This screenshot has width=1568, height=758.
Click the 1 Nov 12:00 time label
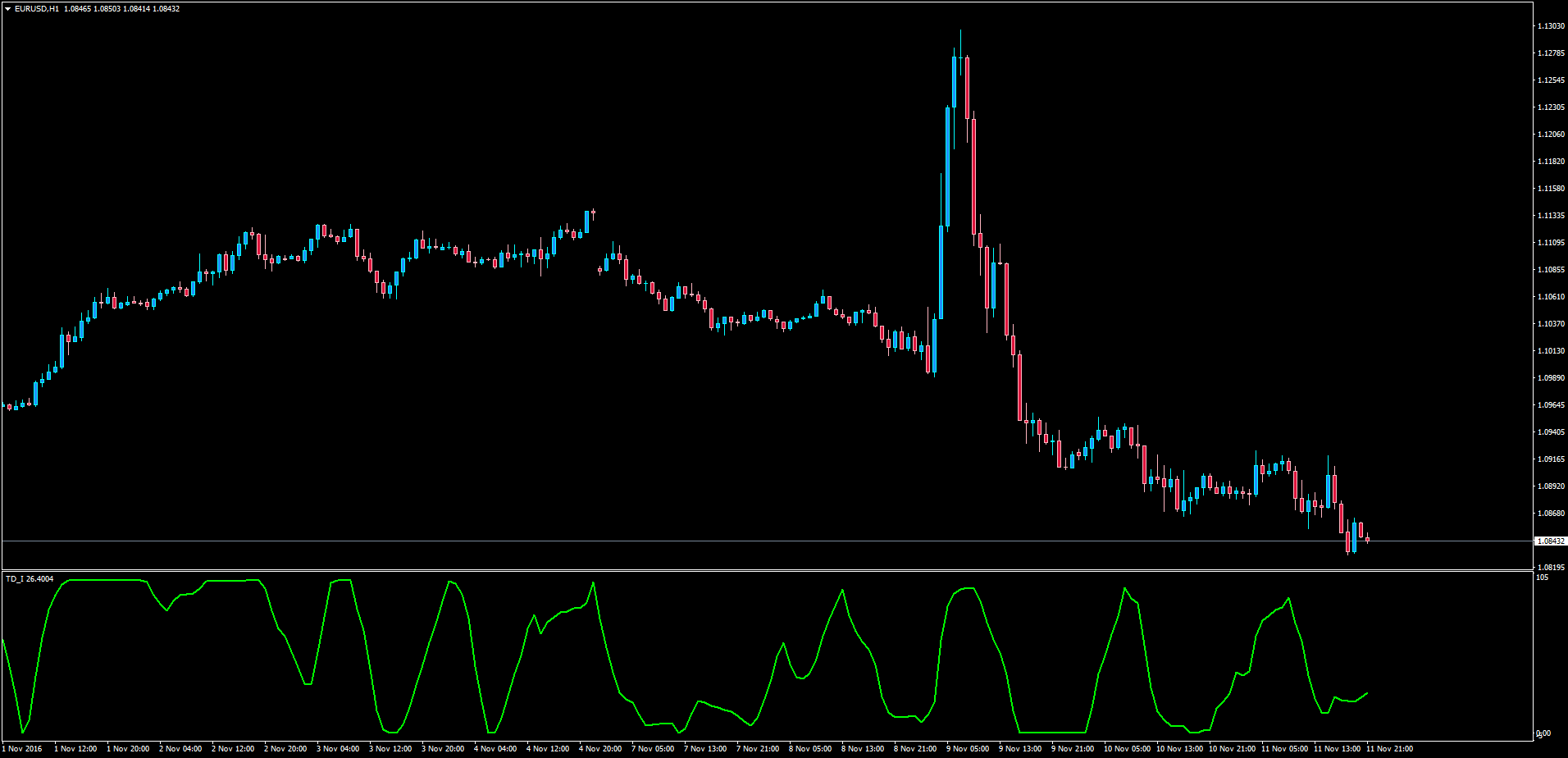tap(75, 749)
